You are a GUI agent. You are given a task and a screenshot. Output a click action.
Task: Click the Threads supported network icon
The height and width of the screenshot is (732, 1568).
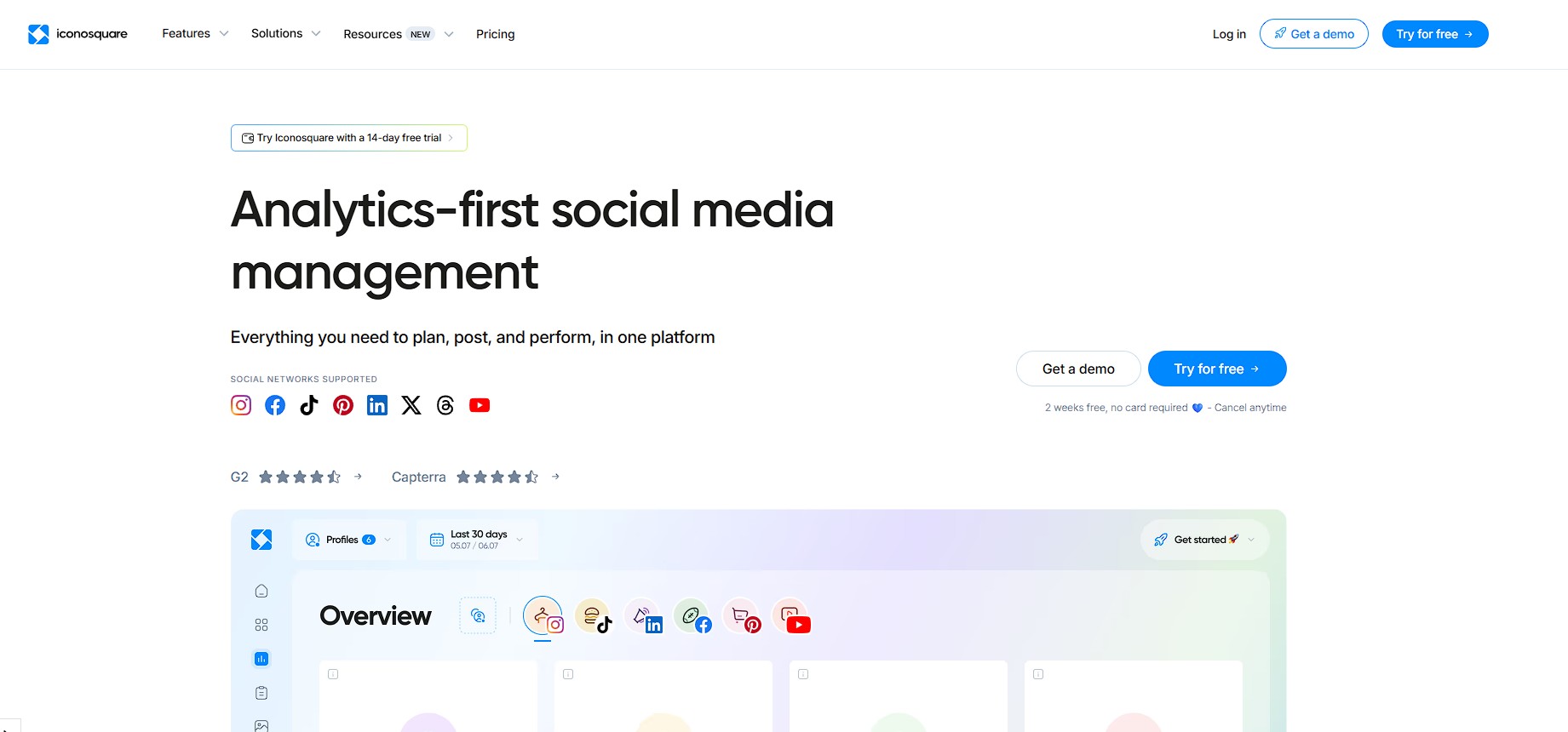coord(445,405)
